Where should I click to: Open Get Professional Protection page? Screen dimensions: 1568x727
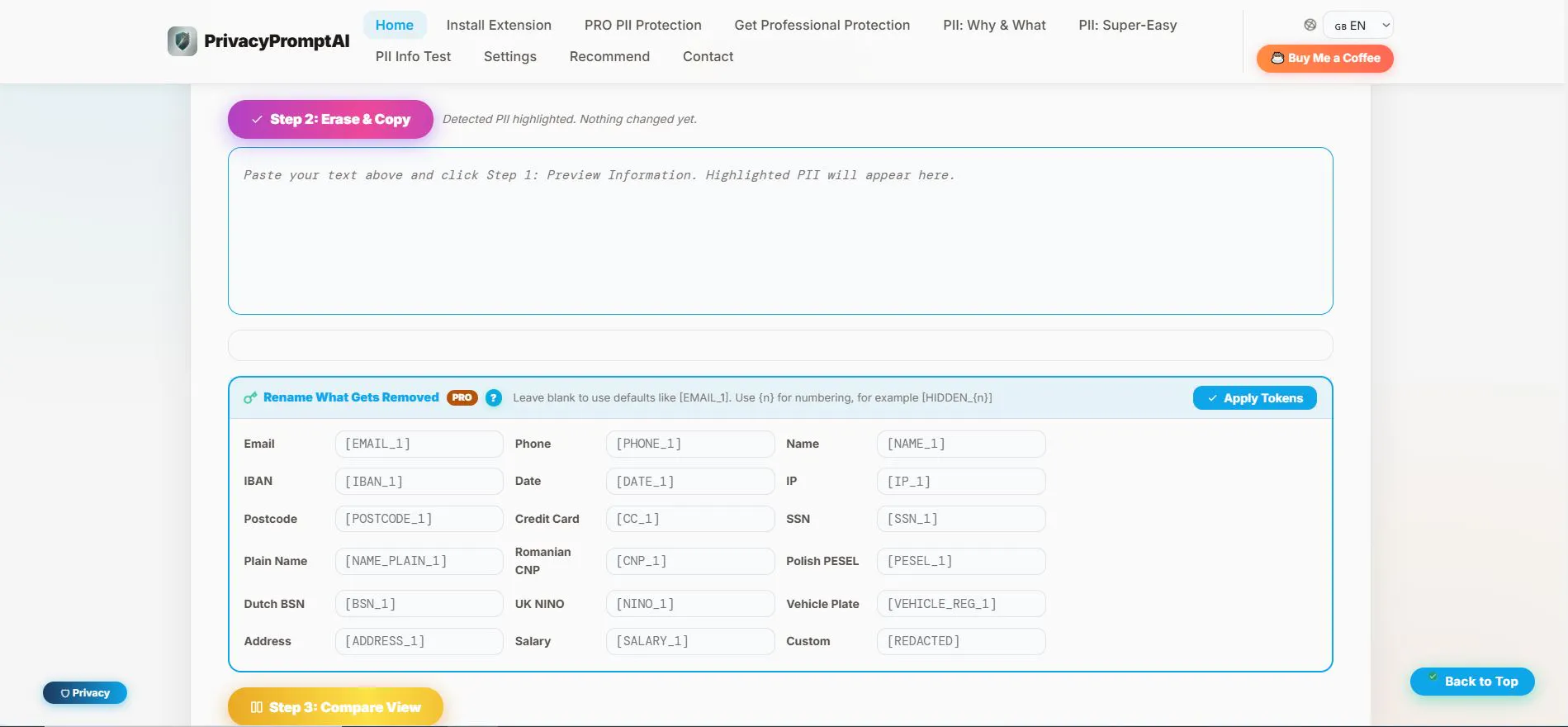click(x=822, y=25)
